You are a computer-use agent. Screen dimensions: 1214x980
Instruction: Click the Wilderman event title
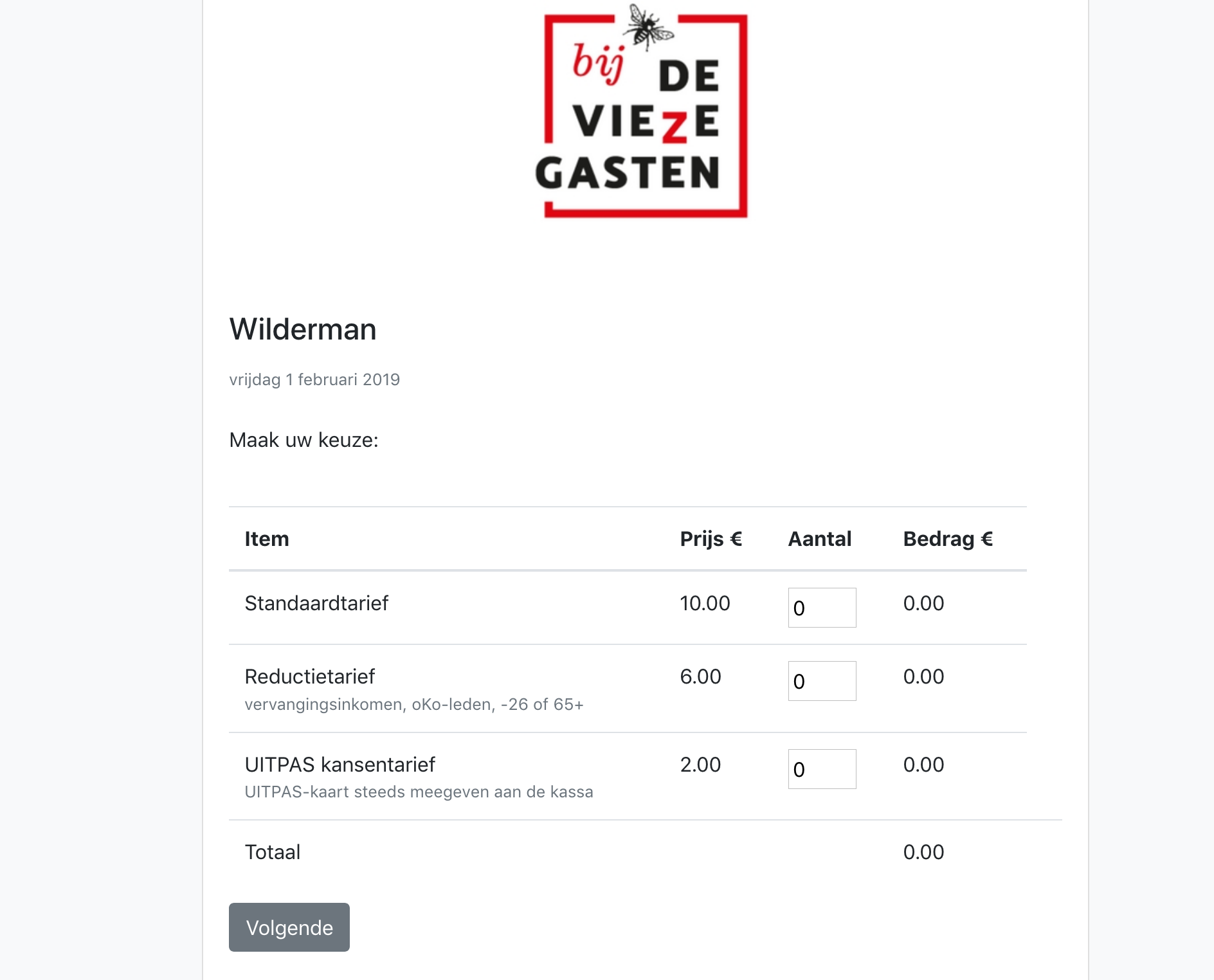tap(303, 329)
